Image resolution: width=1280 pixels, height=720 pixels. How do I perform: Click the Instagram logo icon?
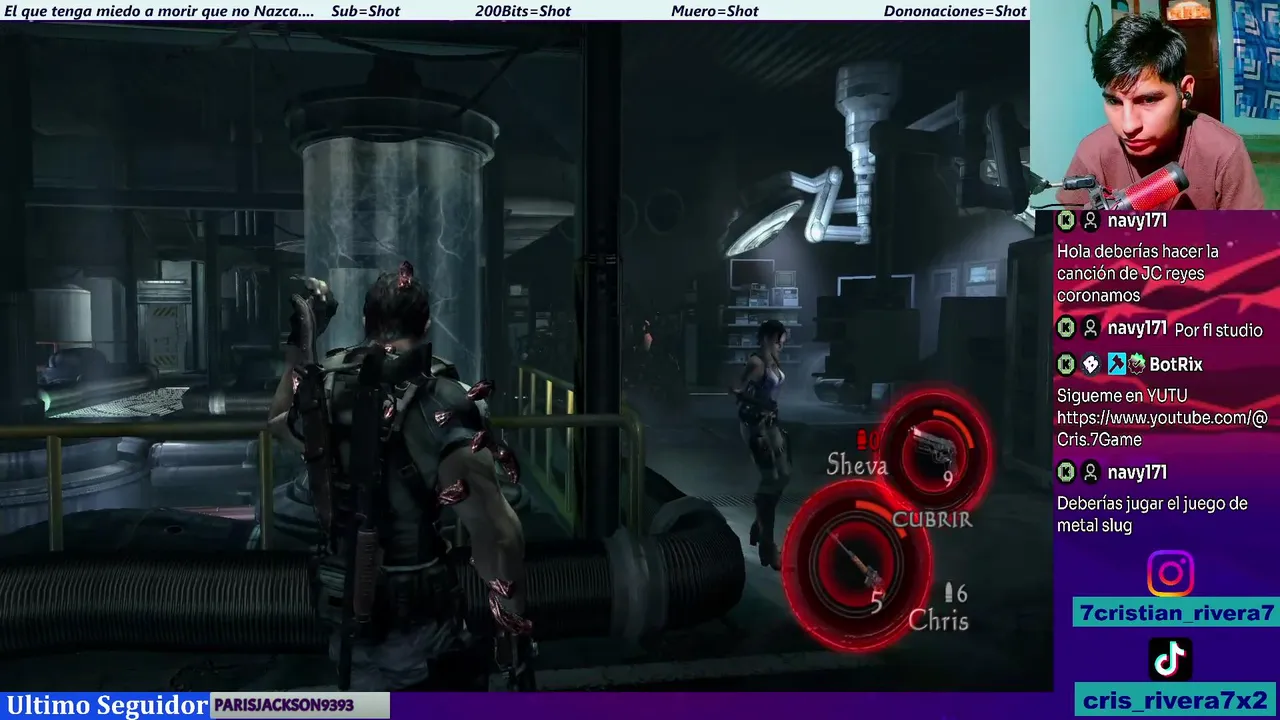pyautogui.click(x=1170, y=574)
